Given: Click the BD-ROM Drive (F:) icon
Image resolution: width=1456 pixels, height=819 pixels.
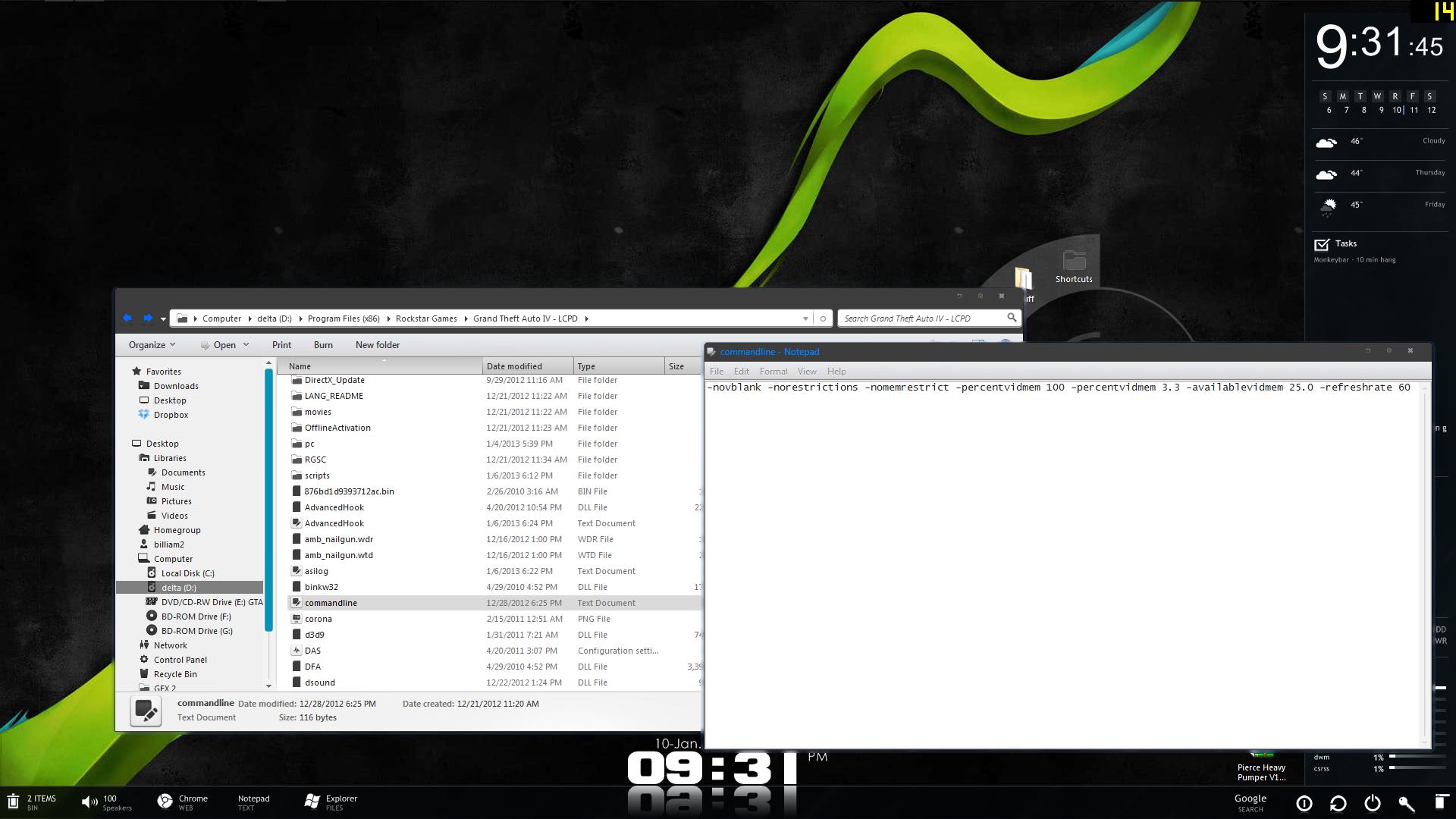Looking at the screenshot, I should pyautogui.click(x=152, y=617).
